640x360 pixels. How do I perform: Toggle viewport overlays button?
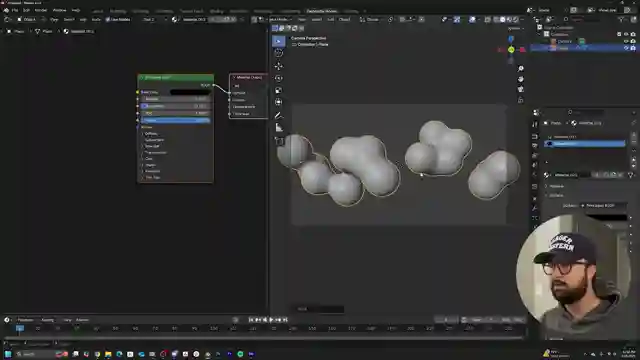click(x=472, y=19)
